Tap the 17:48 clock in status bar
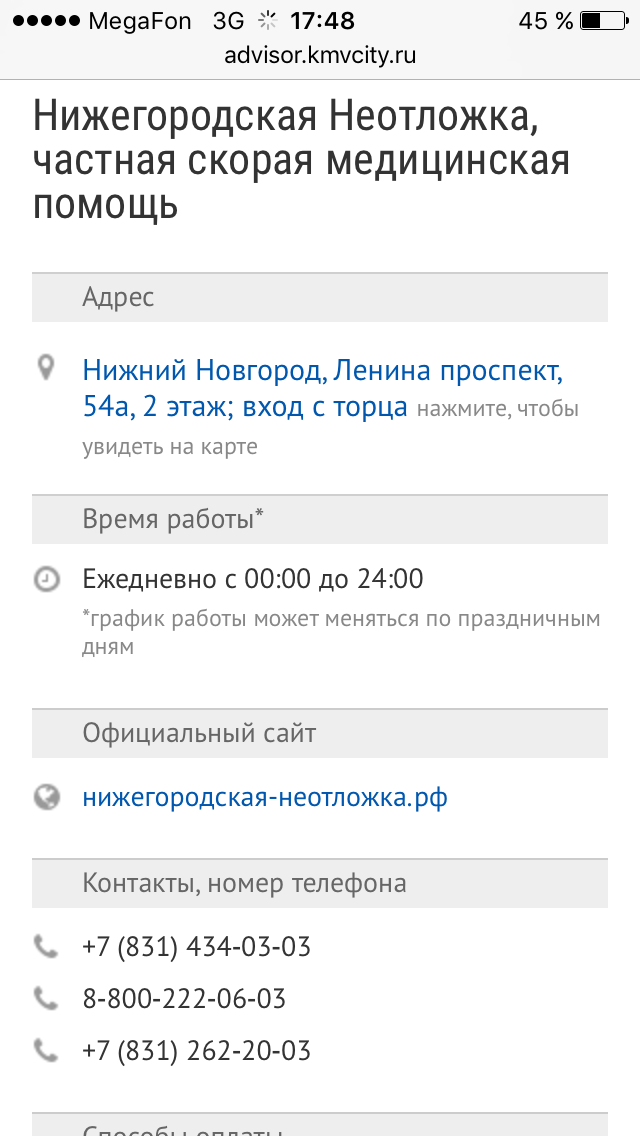The image size is (640, 1136). coord(322,21)
